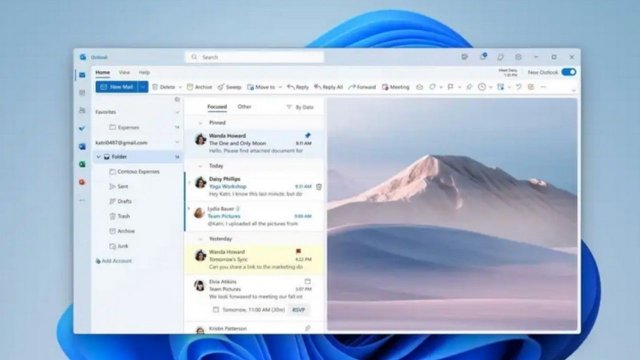The image size is (640, 360).
Task: Open the flag dropdown arrow in toolbar
Action: (x=459, y=87)
